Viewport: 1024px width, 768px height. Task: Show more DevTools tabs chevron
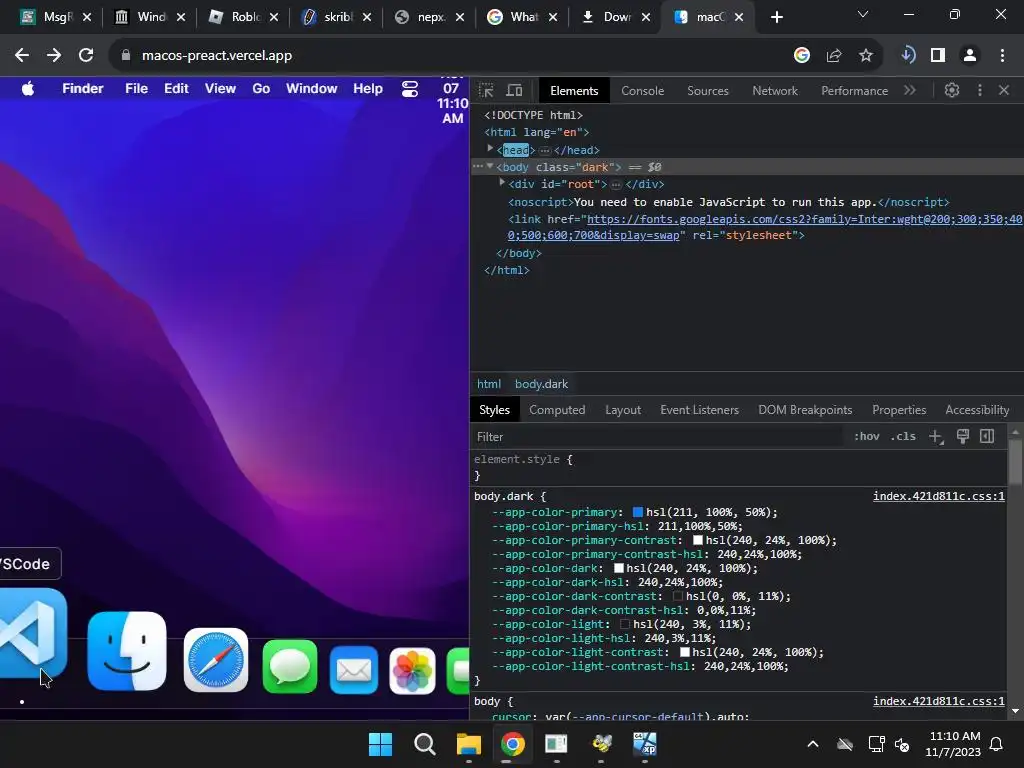point(910,90)
